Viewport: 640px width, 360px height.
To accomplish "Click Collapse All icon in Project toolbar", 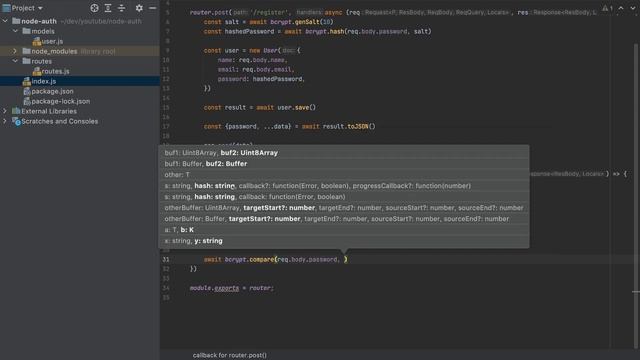I will pos(122,8).
